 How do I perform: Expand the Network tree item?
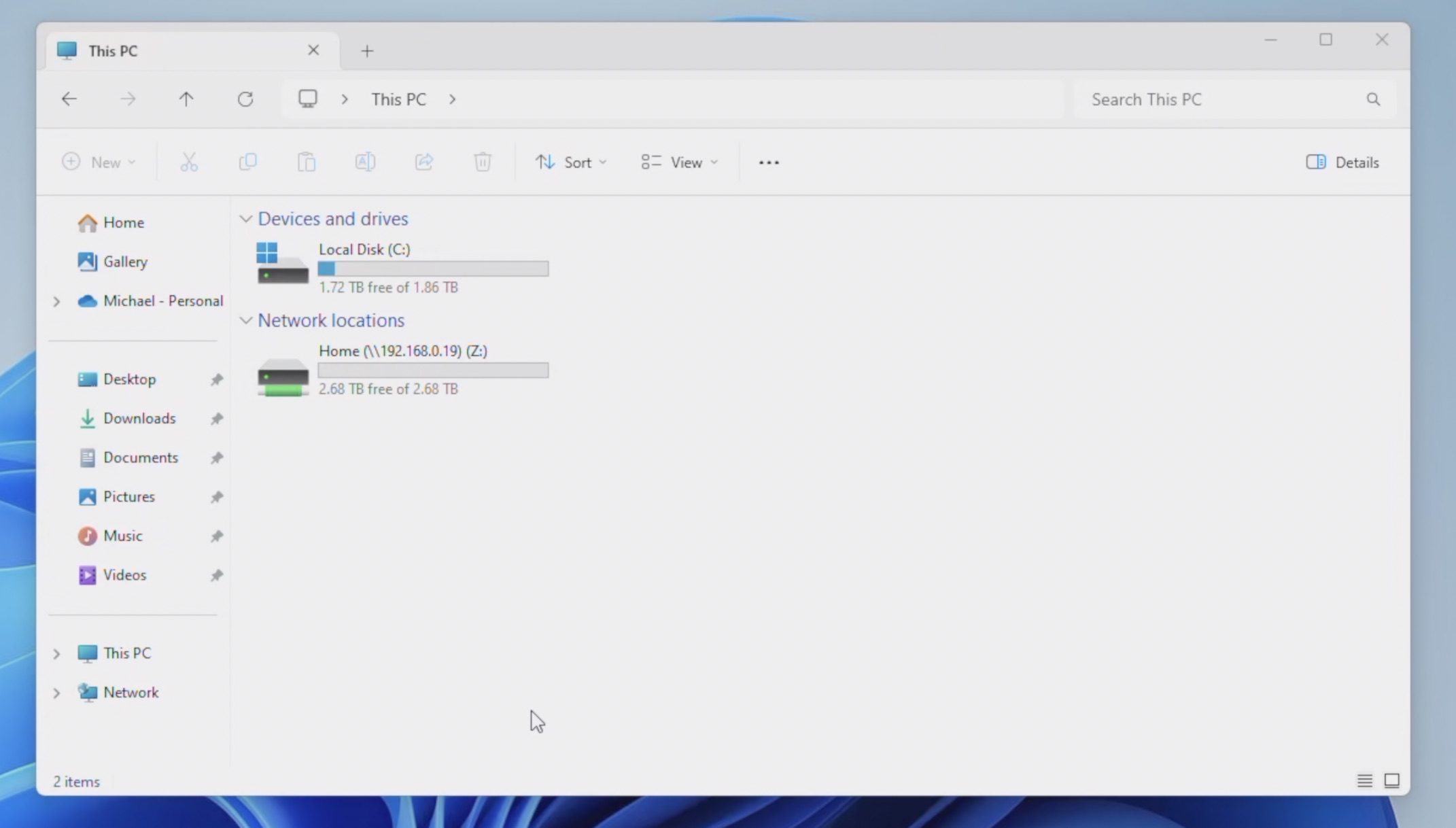pos(57,692)
